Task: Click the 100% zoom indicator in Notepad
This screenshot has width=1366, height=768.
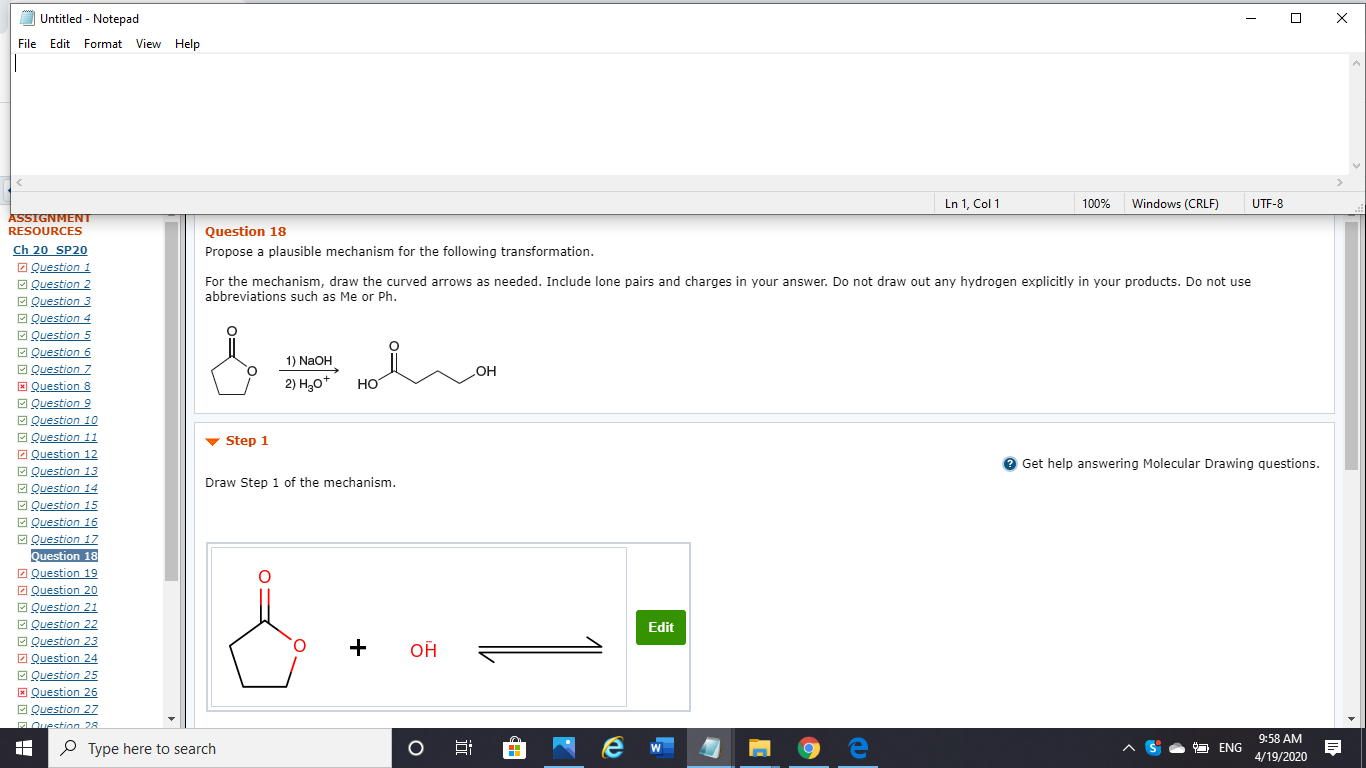Action: (x=1096, y=203)
